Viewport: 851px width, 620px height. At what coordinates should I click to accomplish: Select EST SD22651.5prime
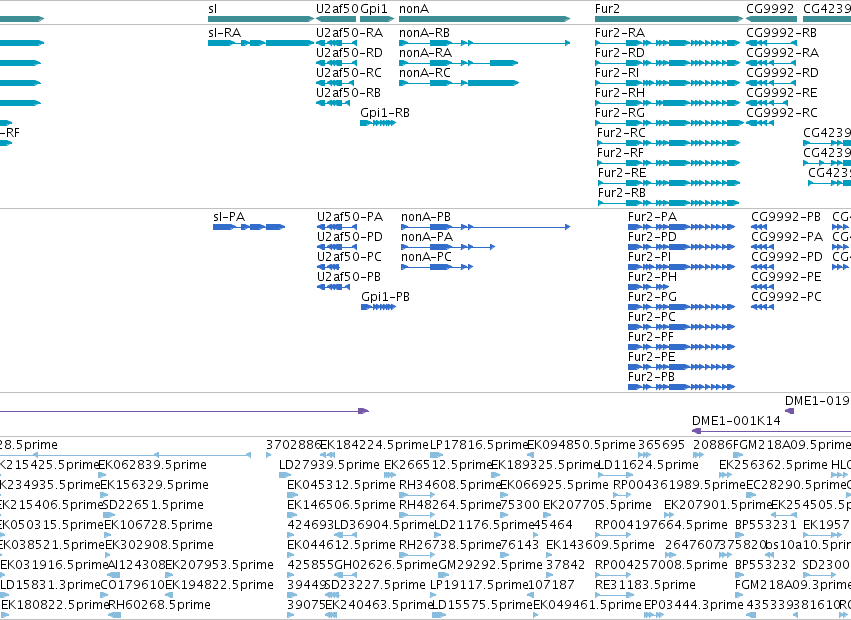(153, 505)
